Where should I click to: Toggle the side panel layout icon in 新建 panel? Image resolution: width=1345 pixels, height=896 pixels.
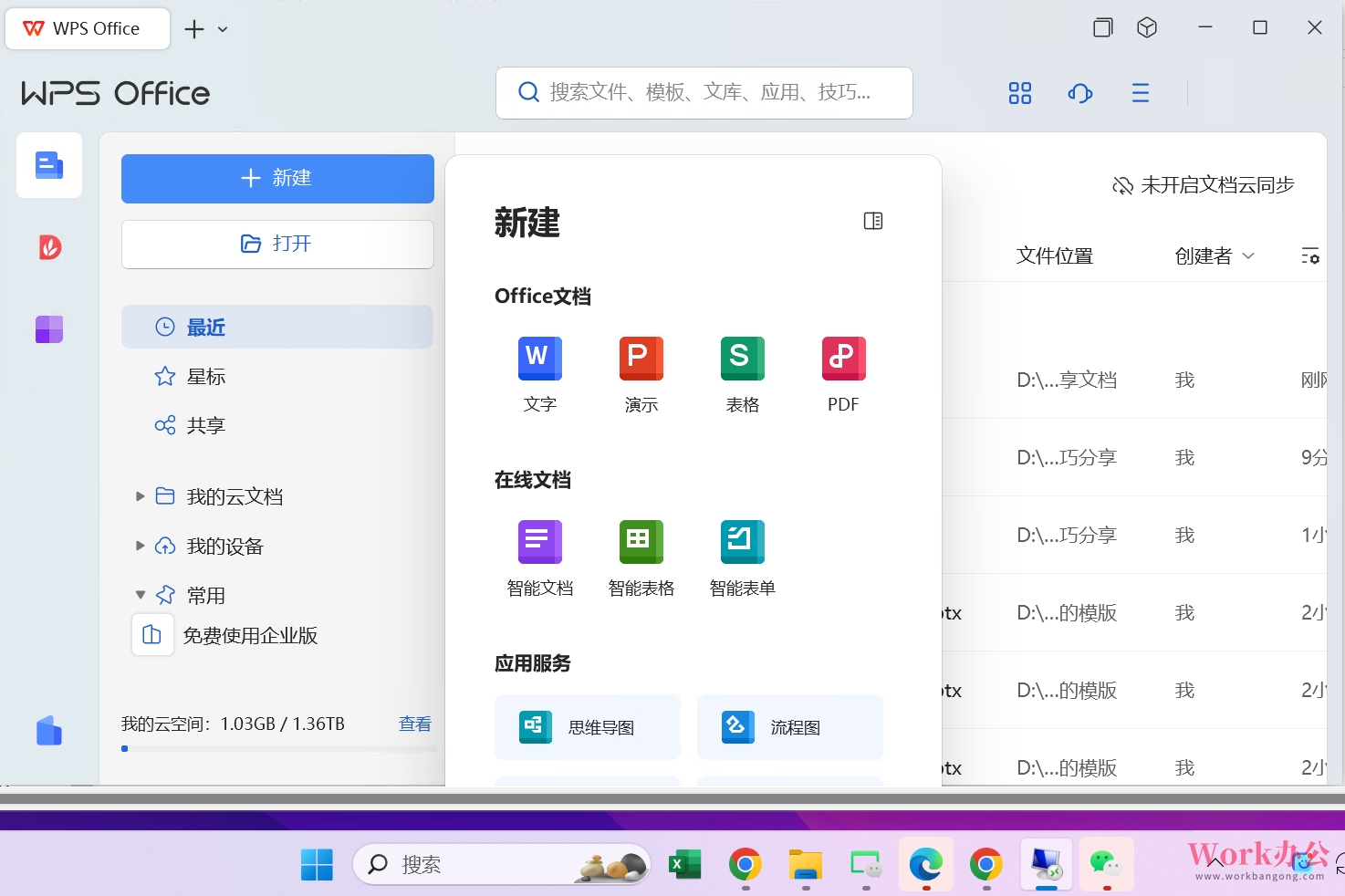click(x=873, y=221)
